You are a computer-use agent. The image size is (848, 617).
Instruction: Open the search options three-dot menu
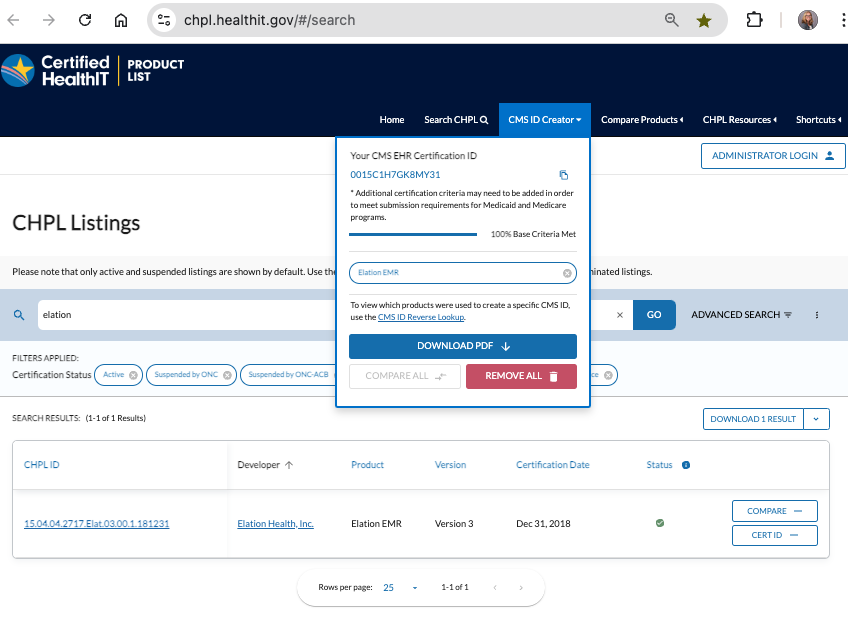pos(817,315)
